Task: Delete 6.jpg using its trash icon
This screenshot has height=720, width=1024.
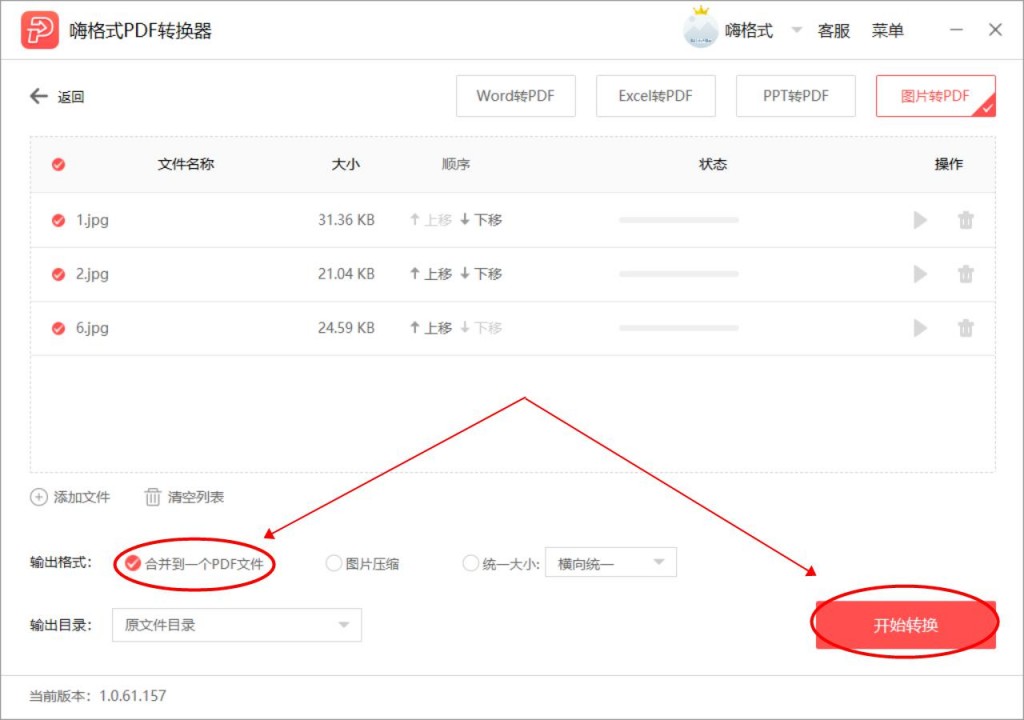Action: coord(965,327)
